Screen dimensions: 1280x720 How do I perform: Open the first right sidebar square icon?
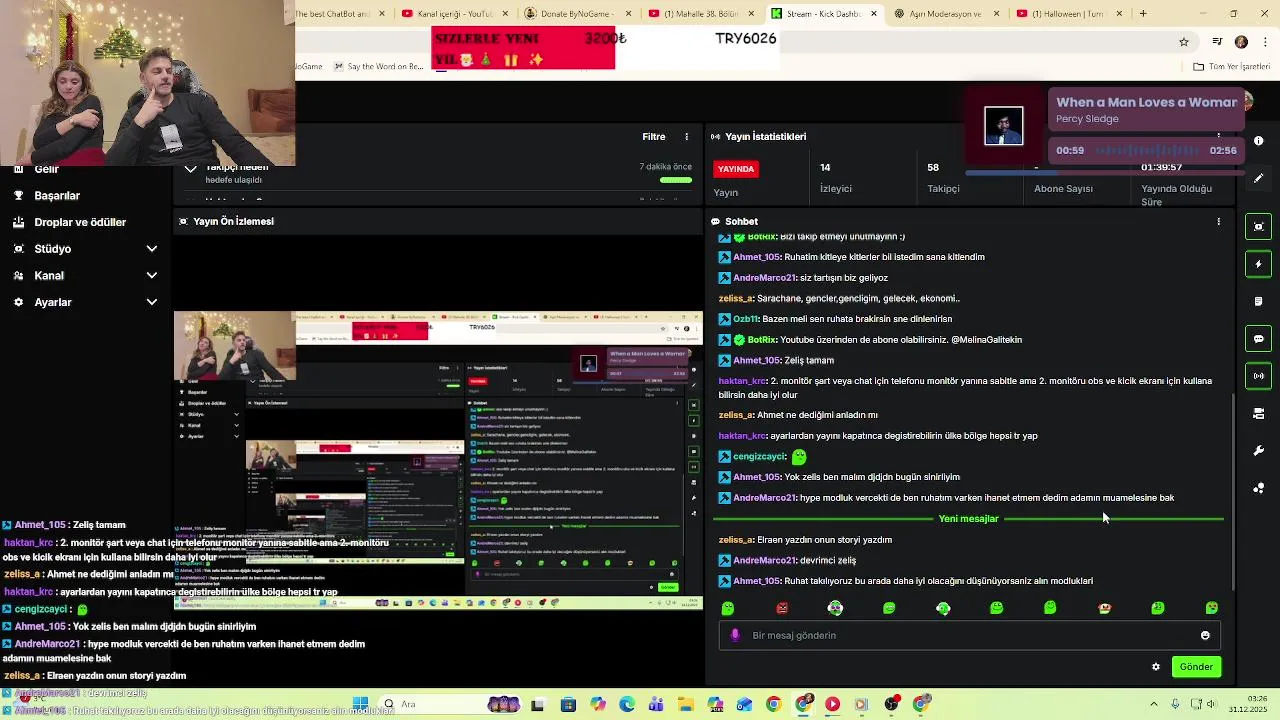point(1258,226)
